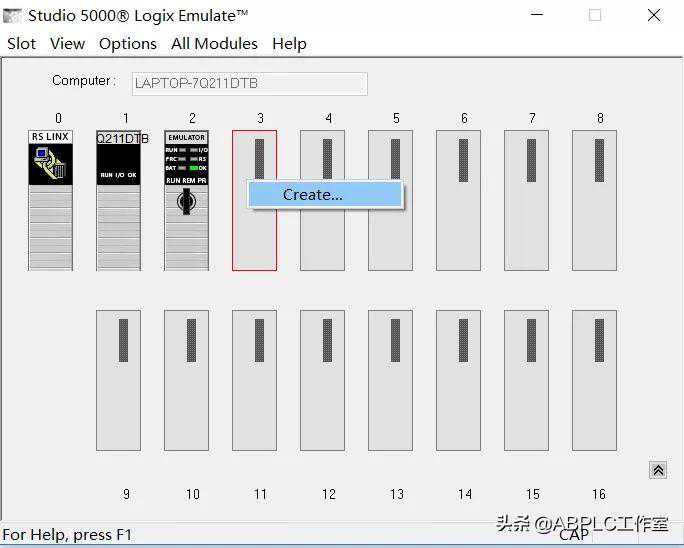The height and width of the screenshot is (548, 684).
Task: Open the Options menu
Action: (x=127, y=44)
